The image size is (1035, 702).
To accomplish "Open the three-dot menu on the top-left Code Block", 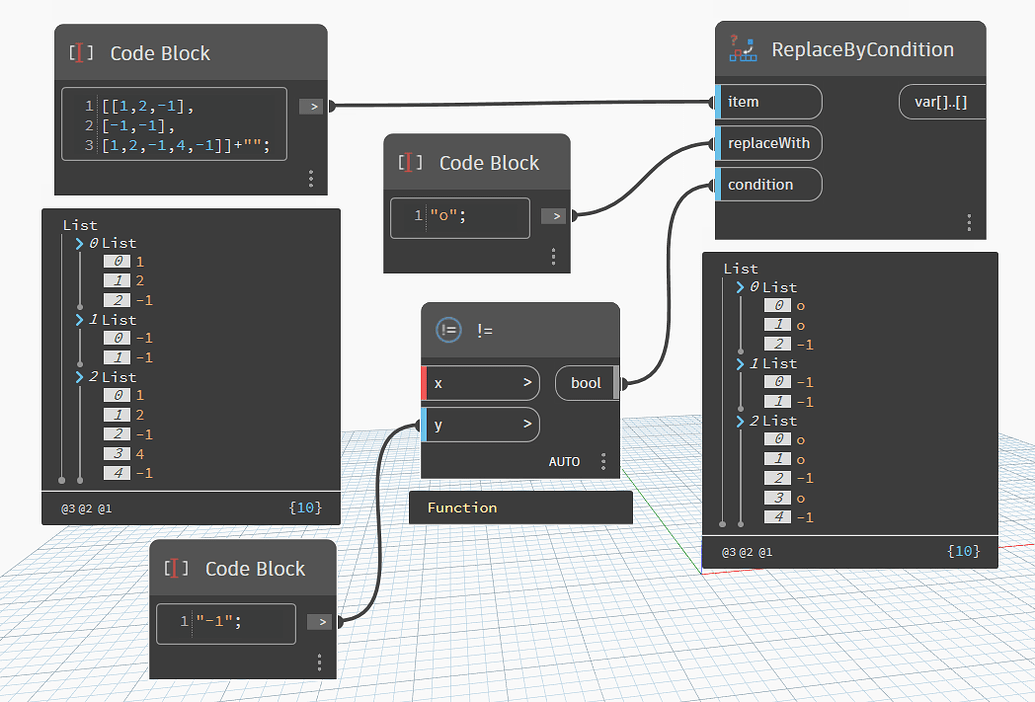I will pyautogui.click(x=311, y=179).
